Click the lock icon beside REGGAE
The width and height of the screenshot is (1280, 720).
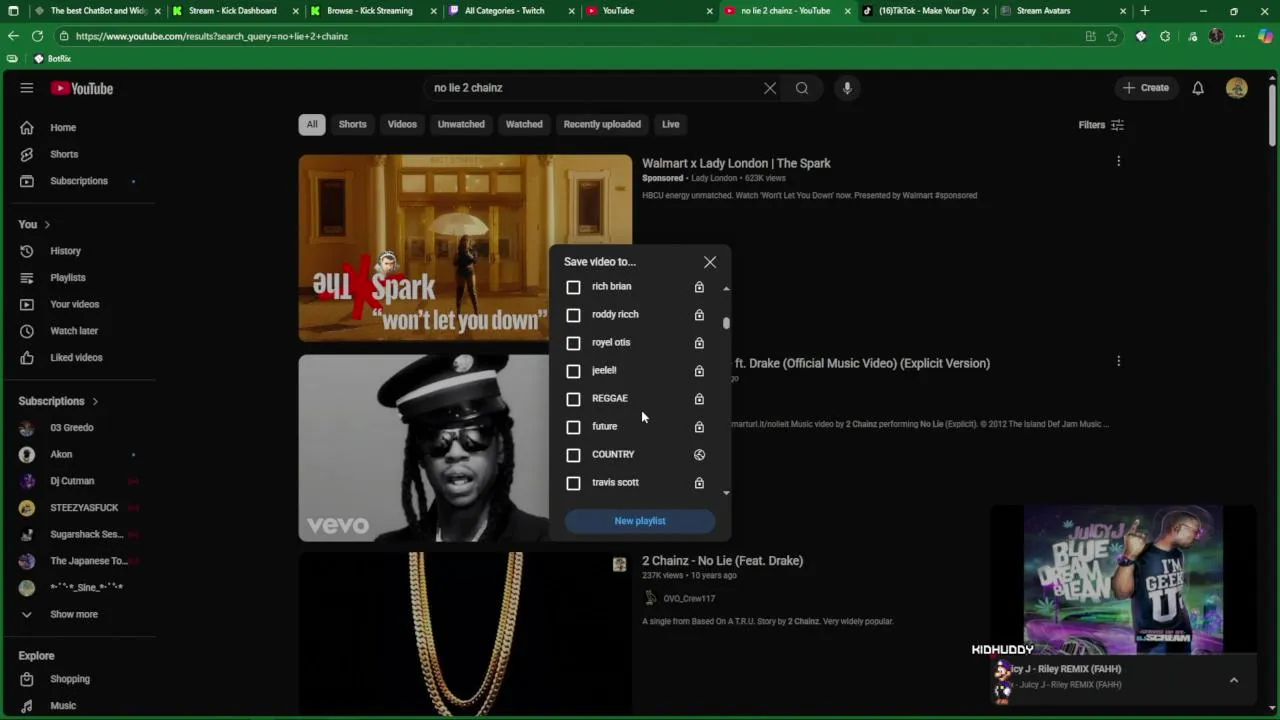pos(699,399)
